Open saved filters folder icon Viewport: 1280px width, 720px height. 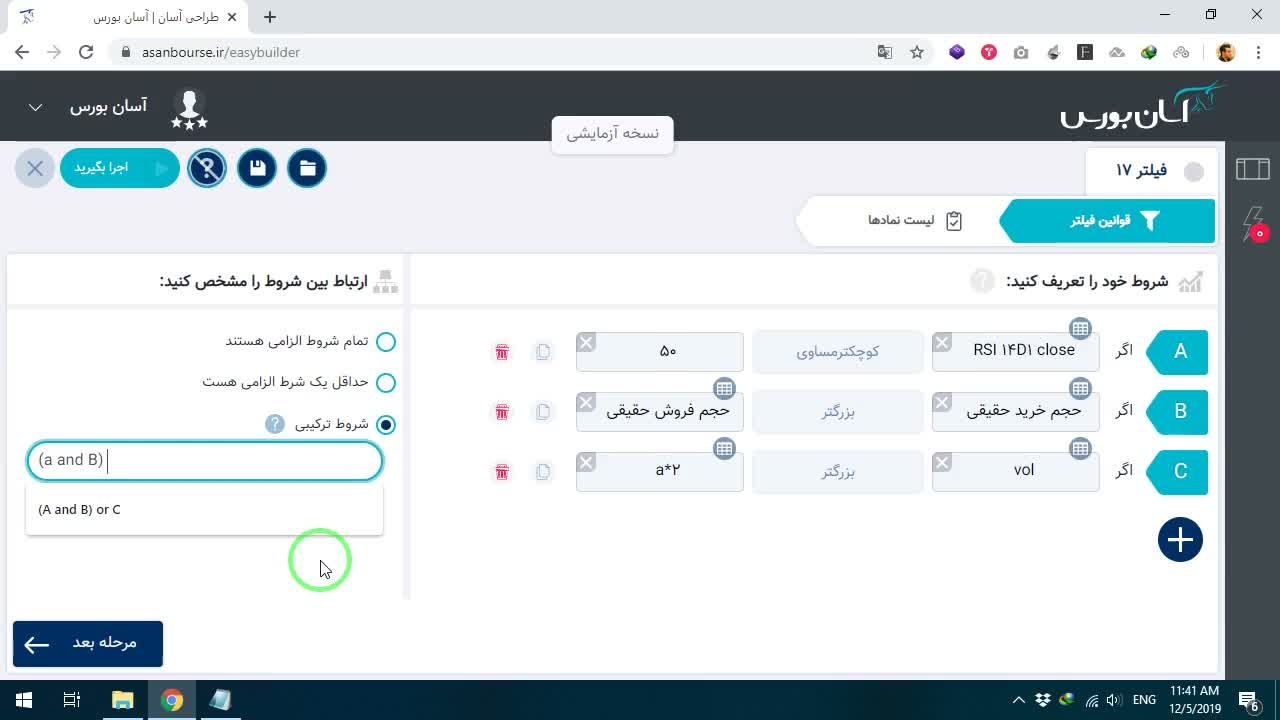(307, 168)
